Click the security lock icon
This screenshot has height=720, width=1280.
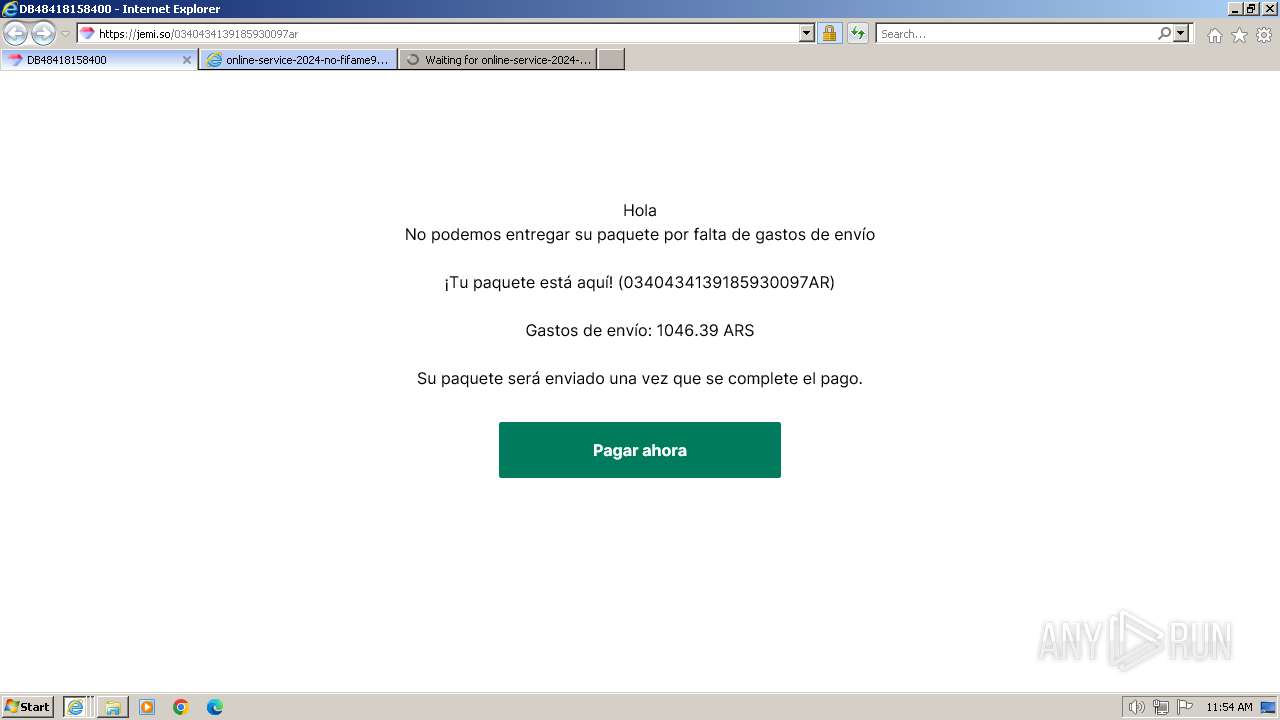click(829, 34)
